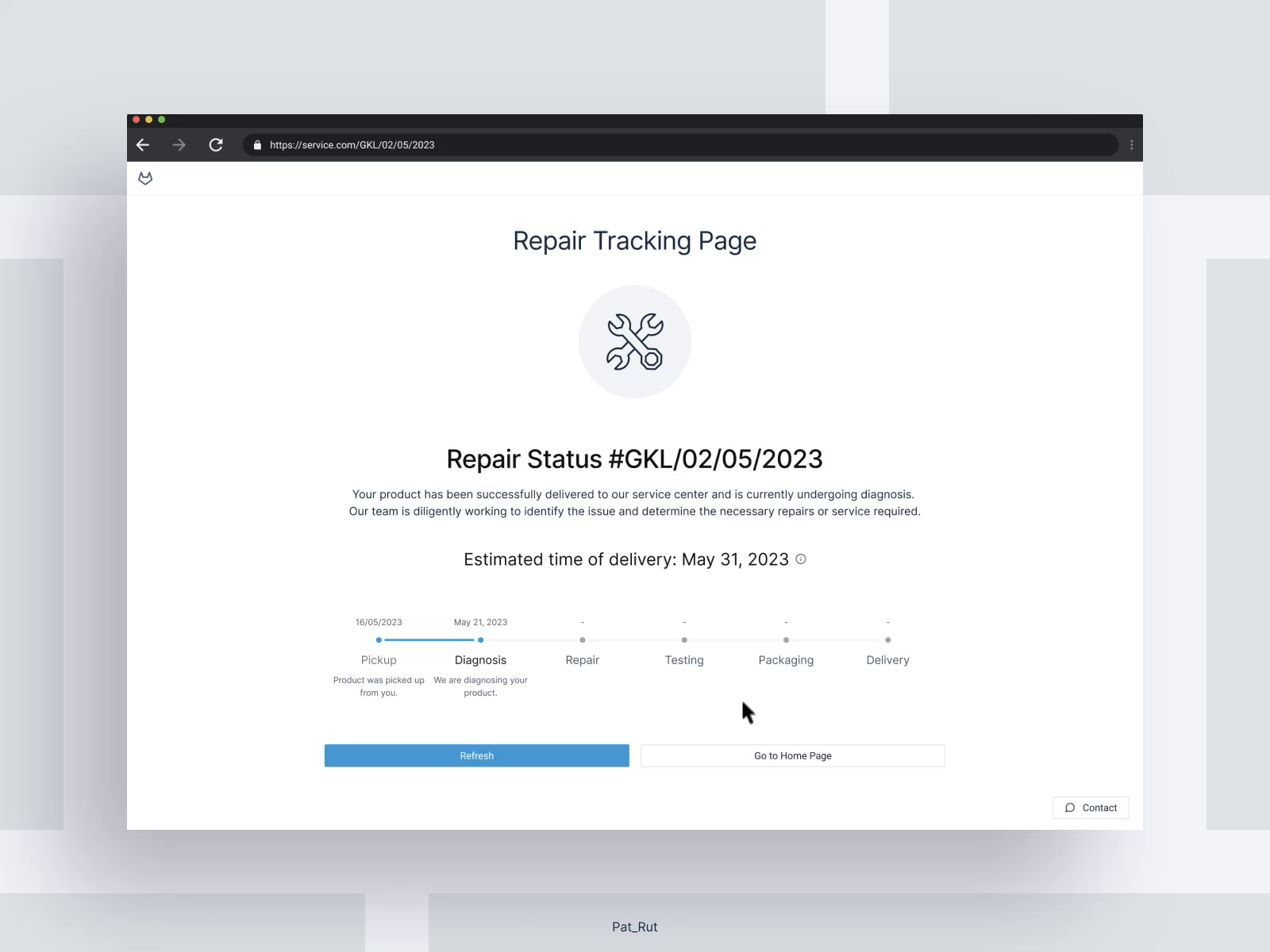This screenshot has width=1270, height=952.
Task: Select the Packaging stage label
Action: point(786,660)
